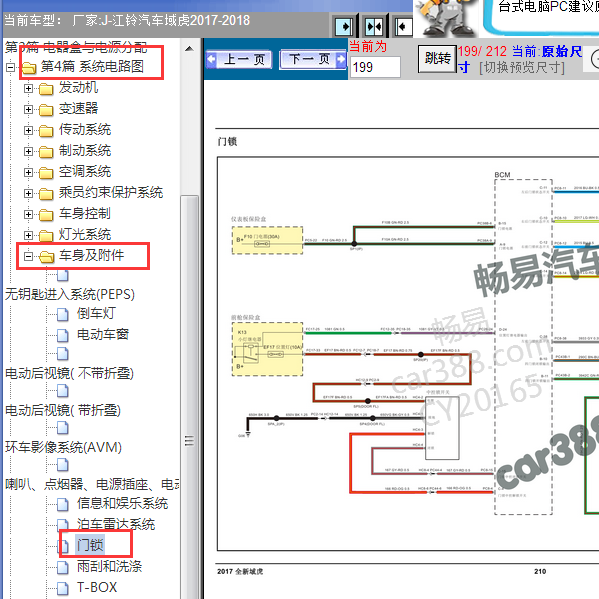Click the 电动车窗 page icon
The height and width of the screenshot is (599, 599).
pos(63,335)
